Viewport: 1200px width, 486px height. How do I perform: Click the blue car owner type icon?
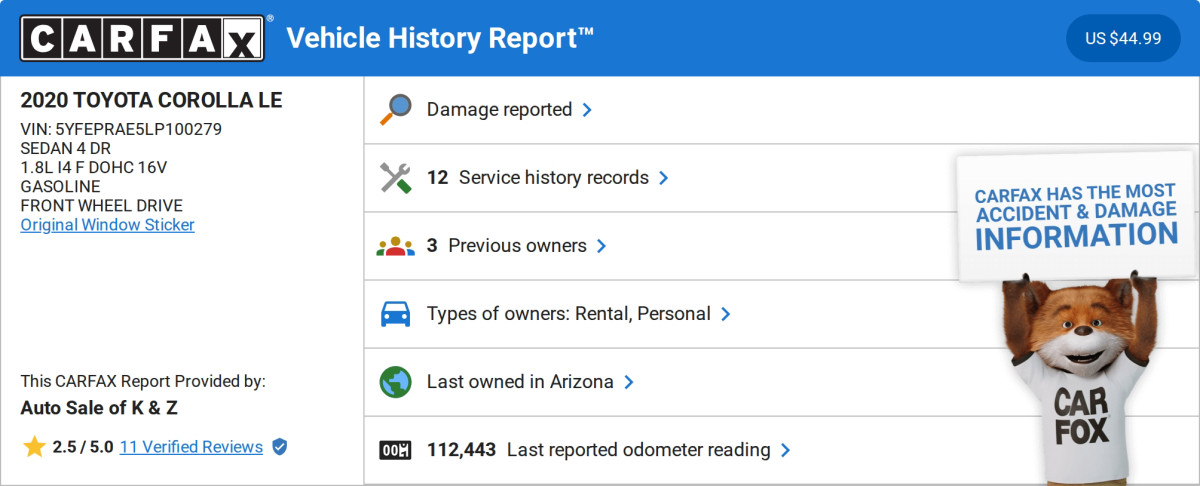[x=396, y=314]
